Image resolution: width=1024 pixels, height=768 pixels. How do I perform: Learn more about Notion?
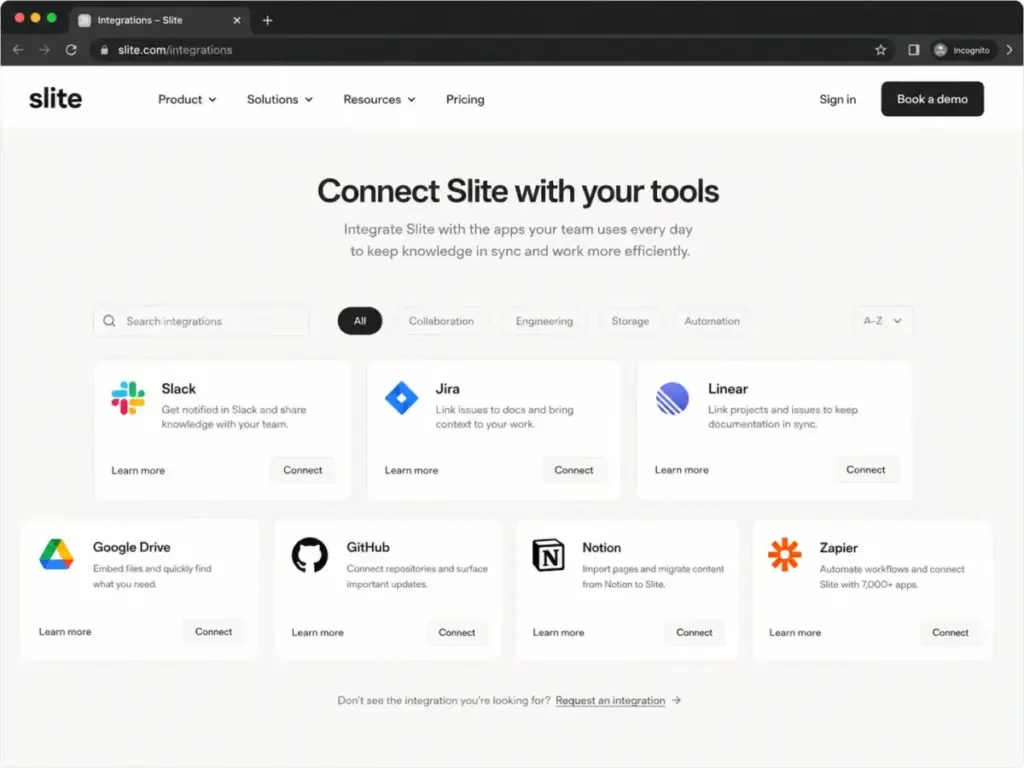point(558,632)
